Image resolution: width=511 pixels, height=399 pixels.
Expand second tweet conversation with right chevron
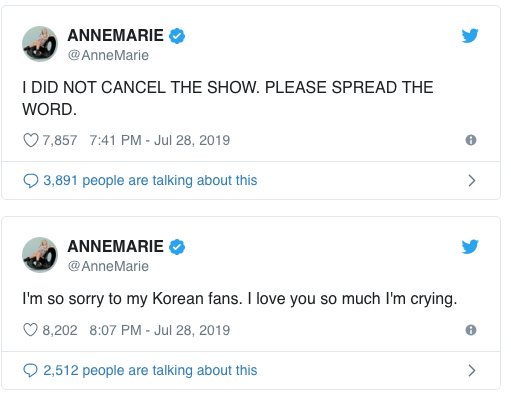pyautogui.click(x=471, y=370)
